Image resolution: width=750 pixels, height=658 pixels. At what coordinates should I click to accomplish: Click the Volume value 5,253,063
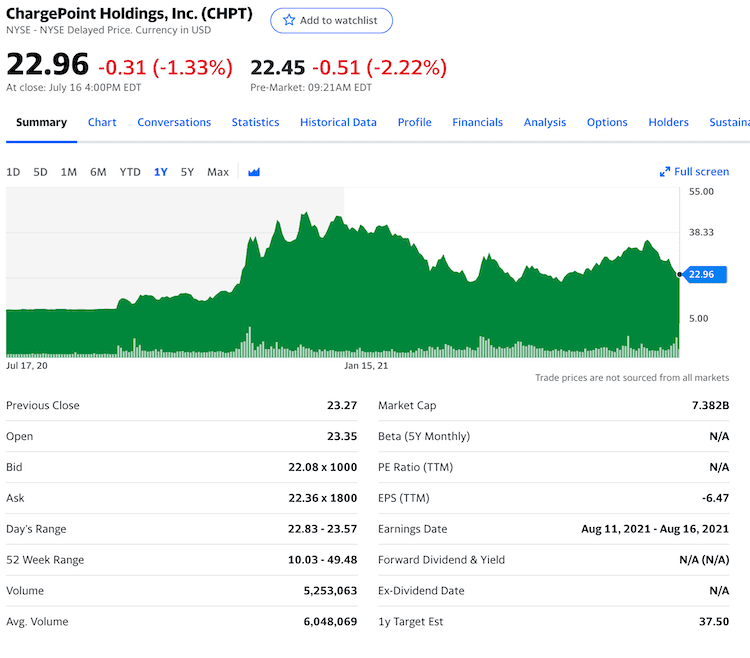click(x=330, y=591)
